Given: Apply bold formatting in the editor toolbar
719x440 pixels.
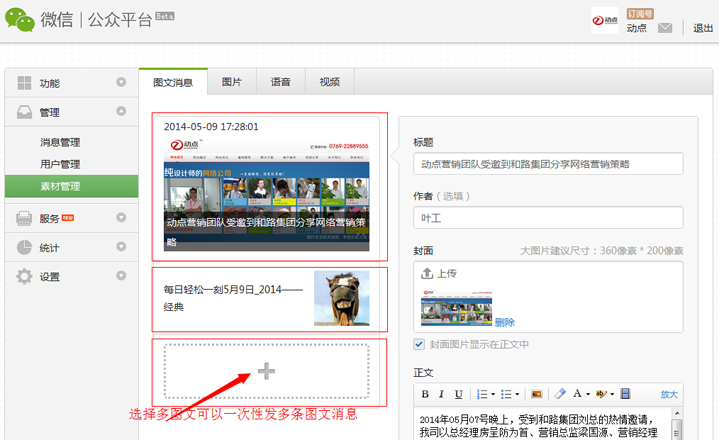Looking at the screenshot, I should (425, 394).
